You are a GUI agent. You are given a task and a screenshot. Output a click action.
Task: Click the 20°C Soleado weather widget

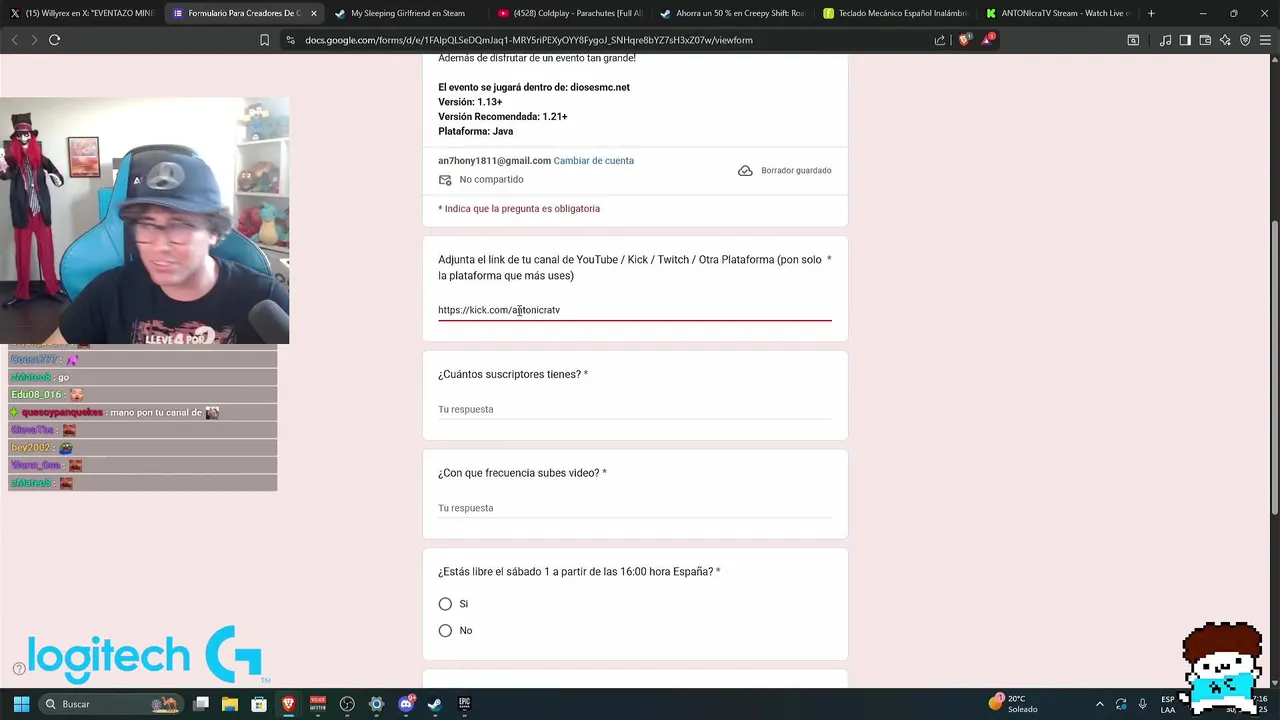tap(1014, 704)
